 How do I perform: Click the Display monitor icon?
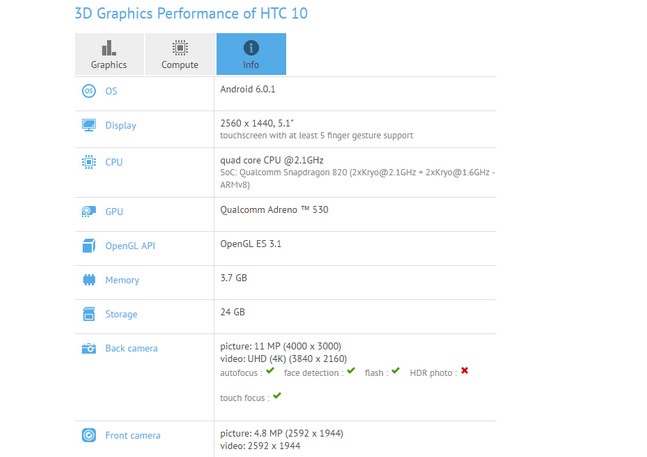[89, 125]
